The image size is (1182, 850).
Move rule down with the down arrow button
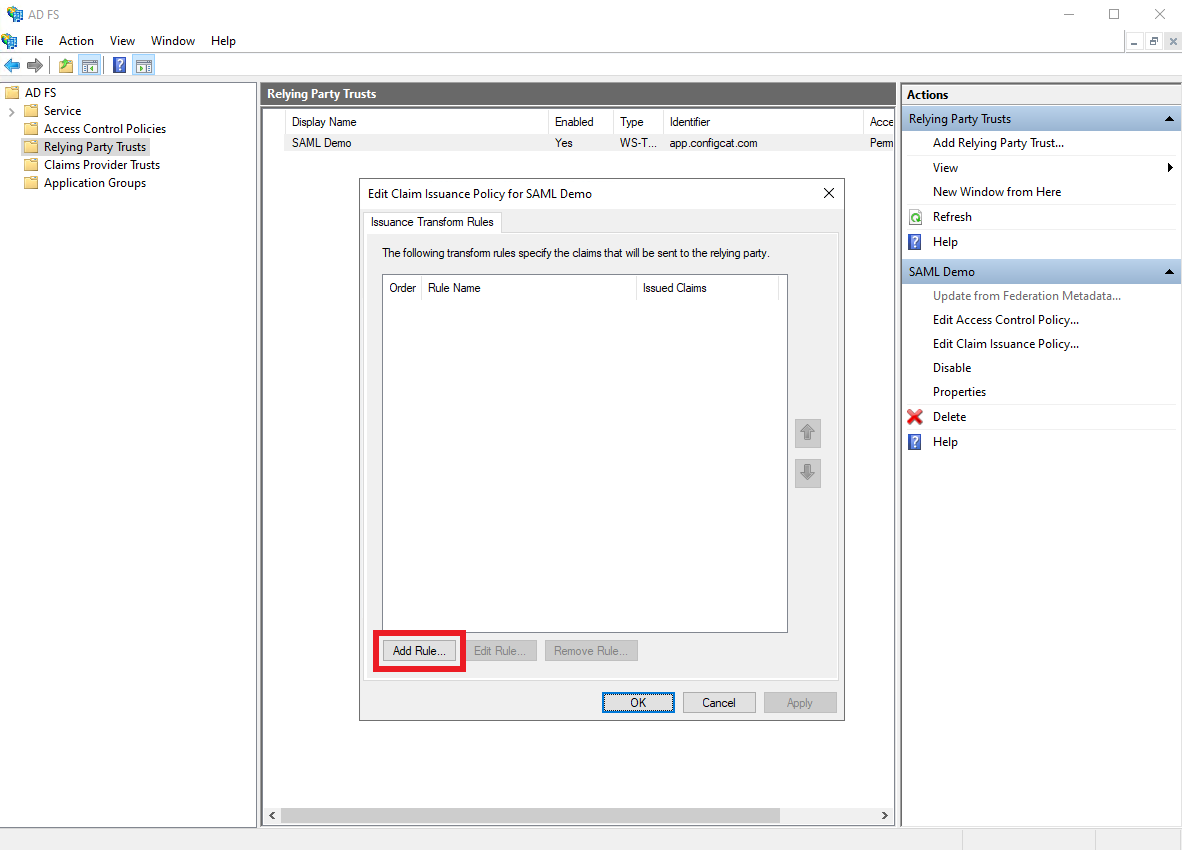click(x=808, y=473)
